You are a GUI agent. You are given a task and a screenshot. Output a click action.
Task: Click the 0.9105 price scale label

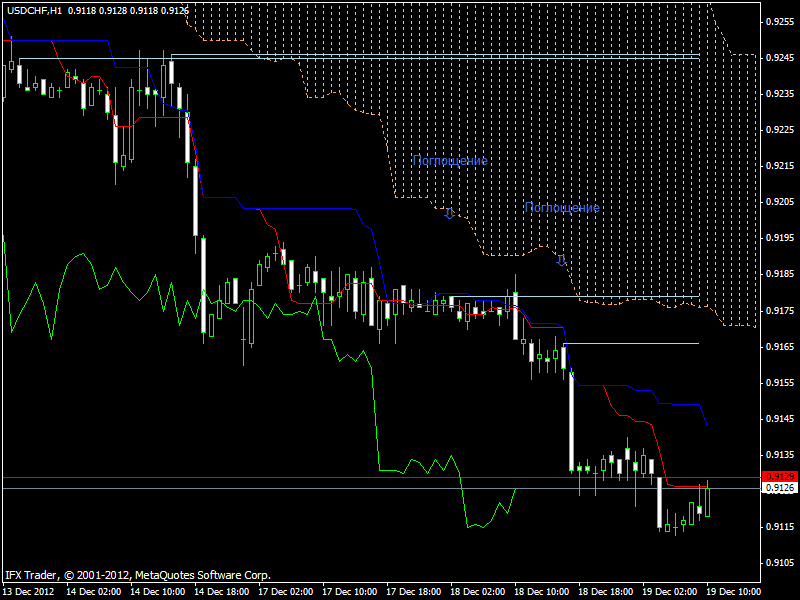pyautogui.click(x=779, y=563)
